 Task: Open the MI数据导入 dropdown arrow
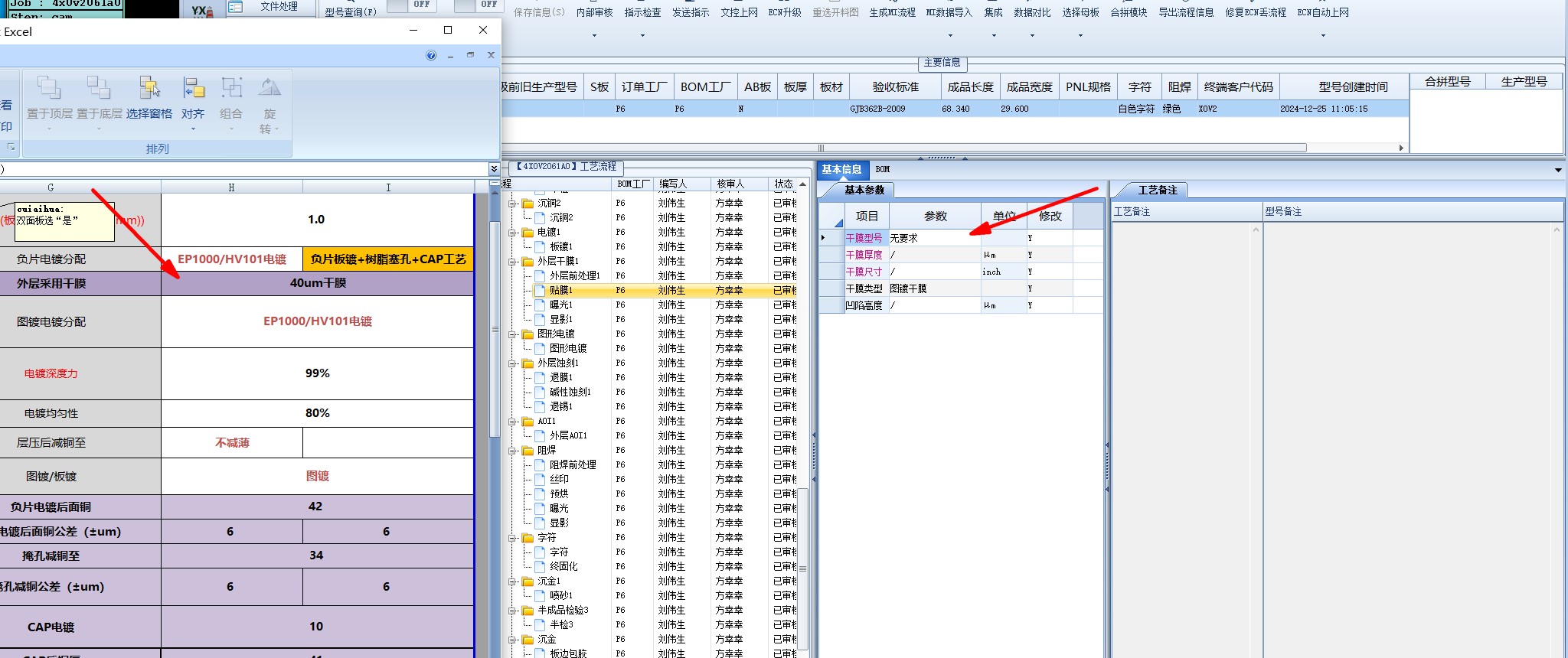pyautogui.click(x=950, y=35)
